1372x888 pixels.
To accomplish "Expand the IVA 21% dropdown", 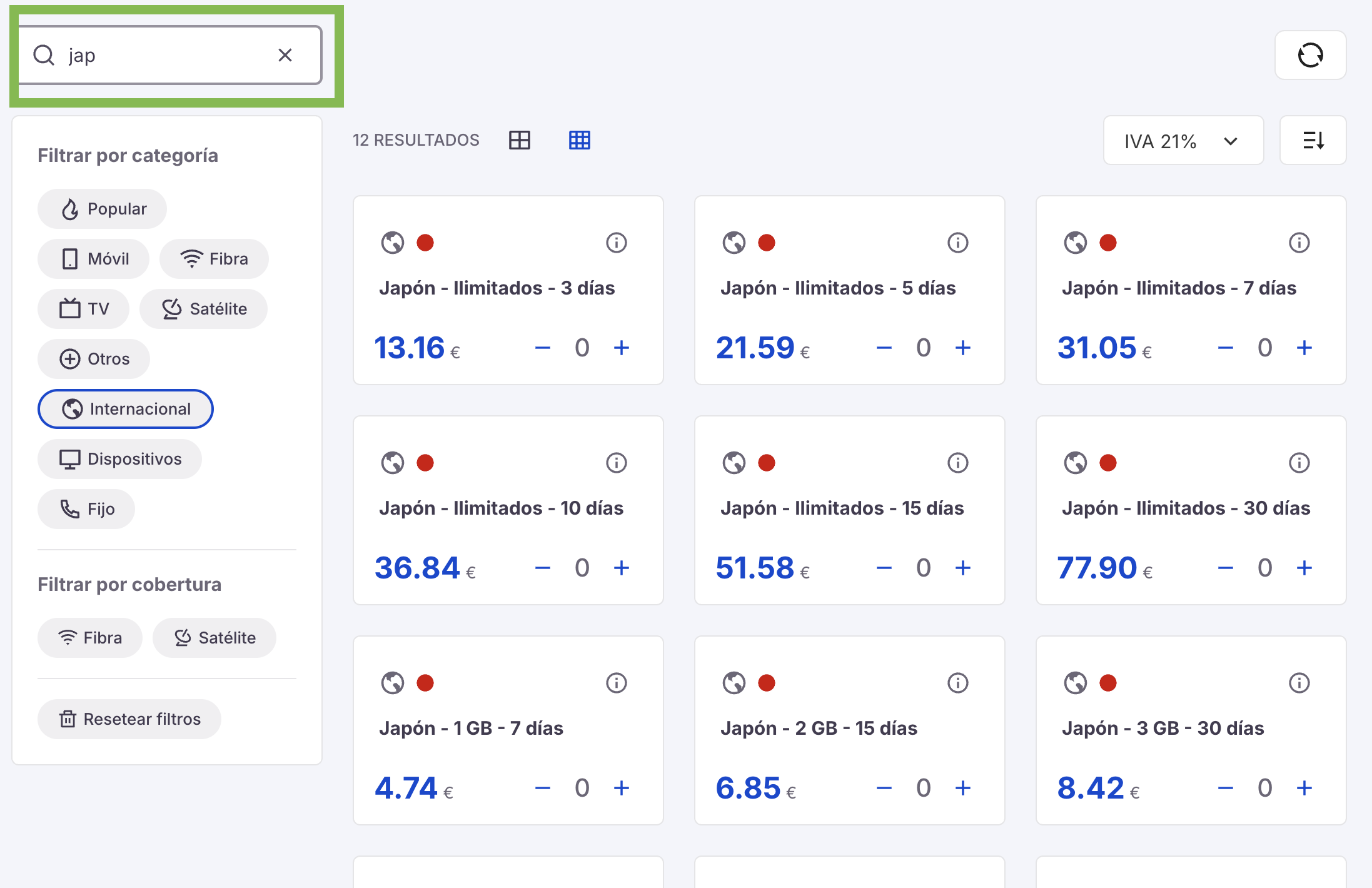I will 1183,141.
